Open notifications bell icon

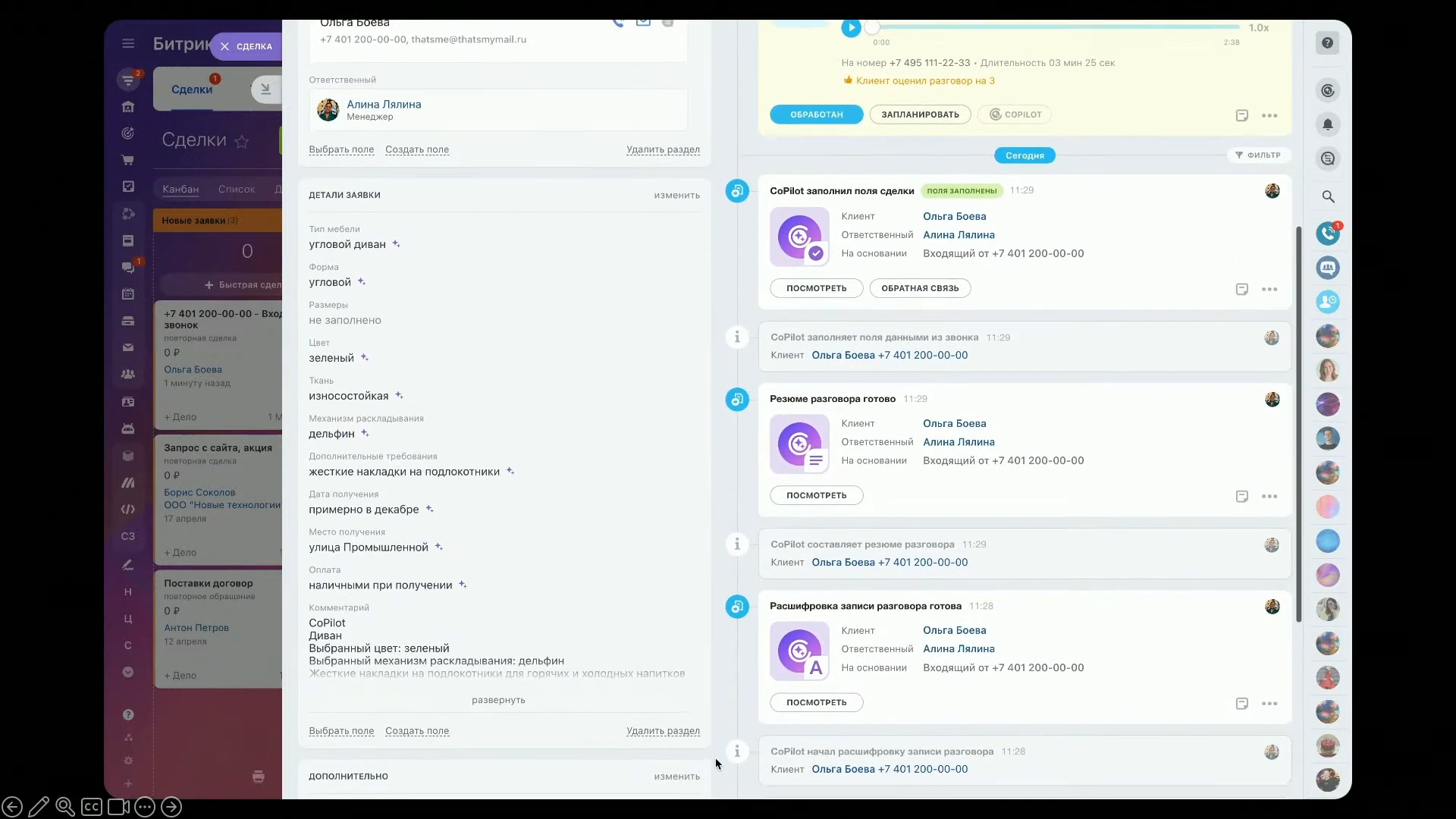coord(1328,124)
